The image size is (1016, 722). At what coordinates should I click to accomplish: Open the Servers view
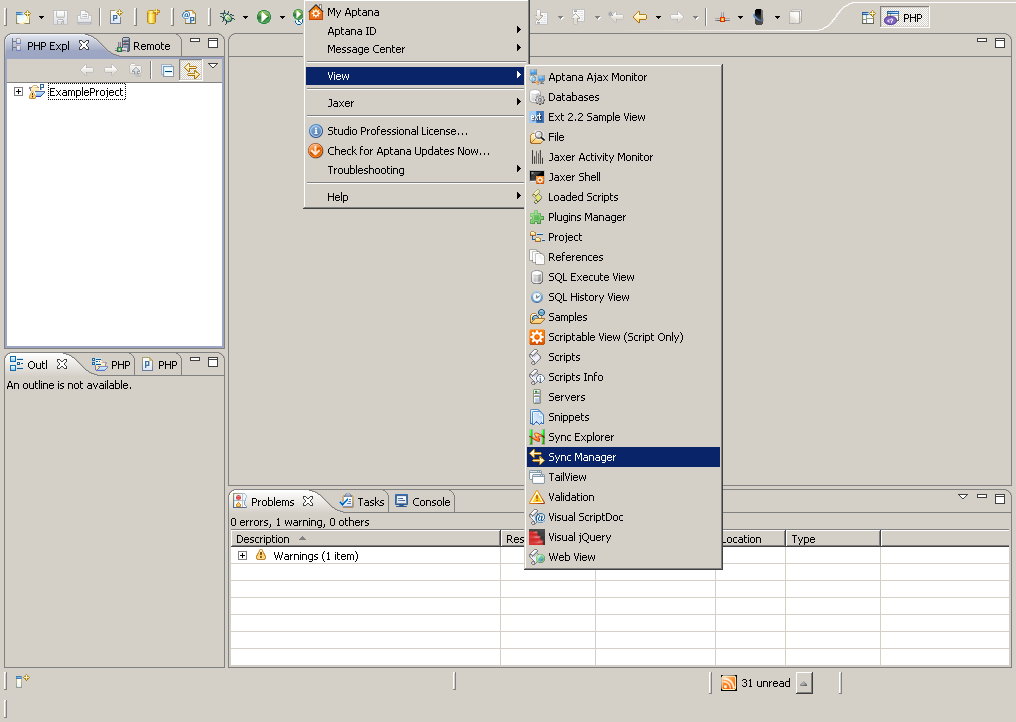(x=623, y=397)
